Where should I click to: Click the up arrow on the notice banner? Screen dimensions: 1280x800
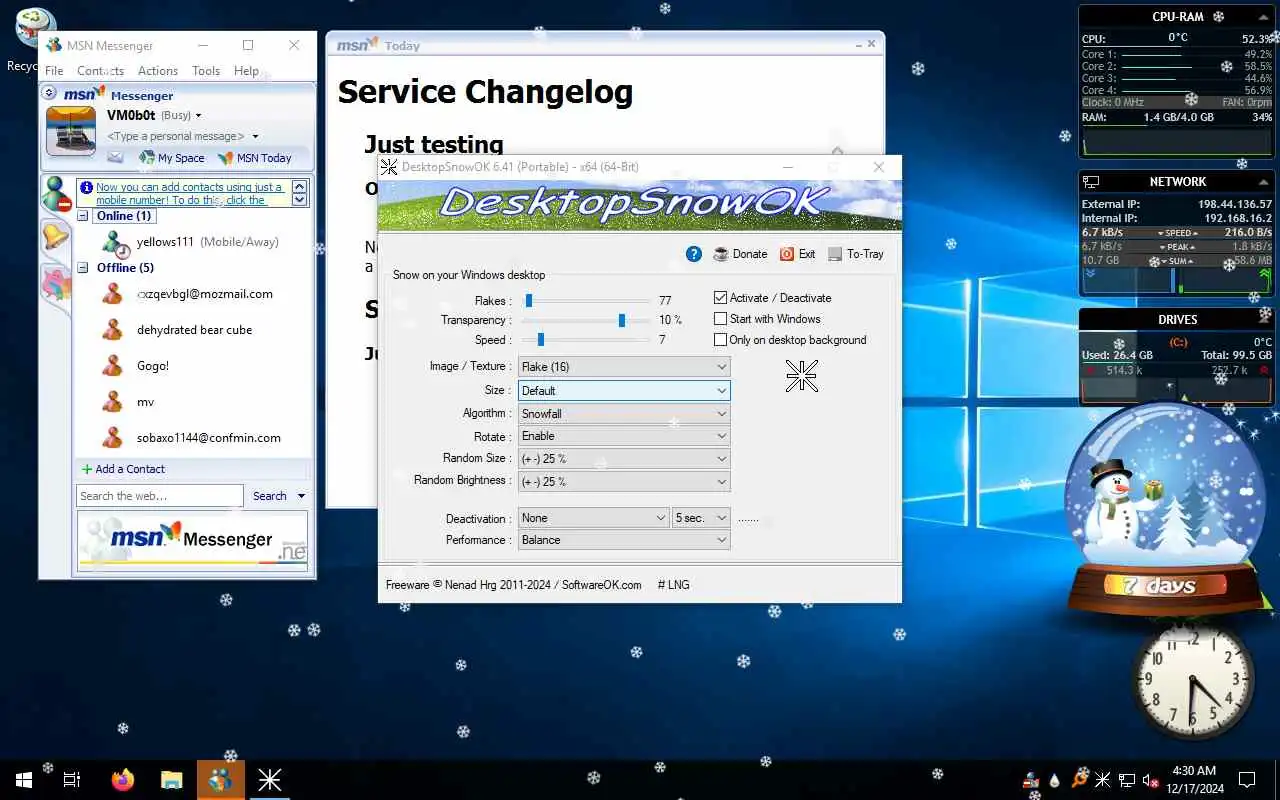(x=299, y=187)
